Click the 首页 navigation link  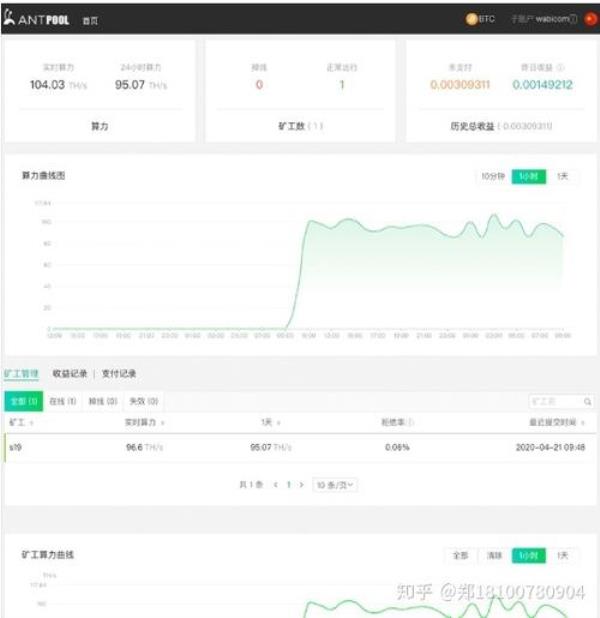91,20
